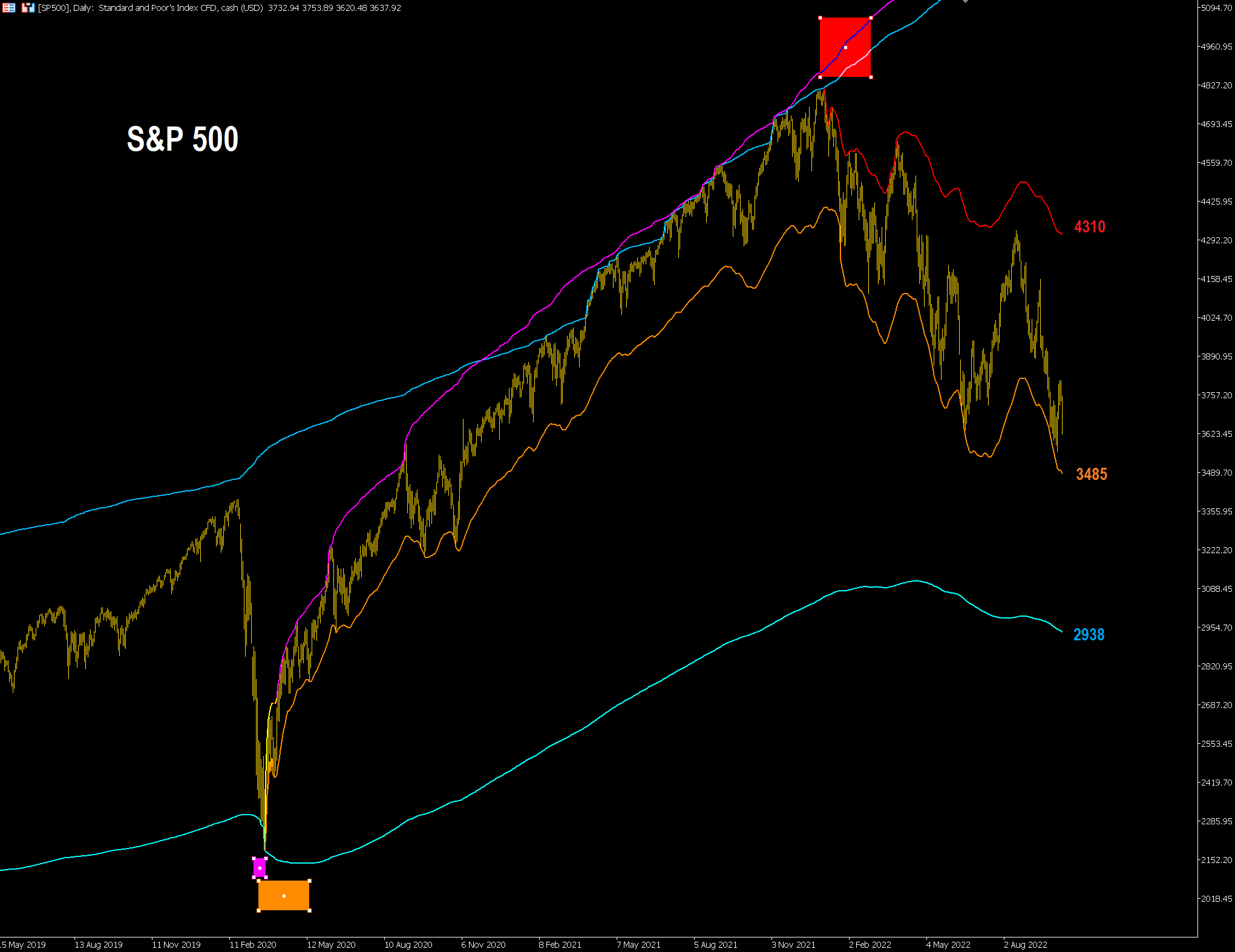This screenshot has height=952, width=1235.
Task: Select the small magenta rectangle object
Action: 260,868
